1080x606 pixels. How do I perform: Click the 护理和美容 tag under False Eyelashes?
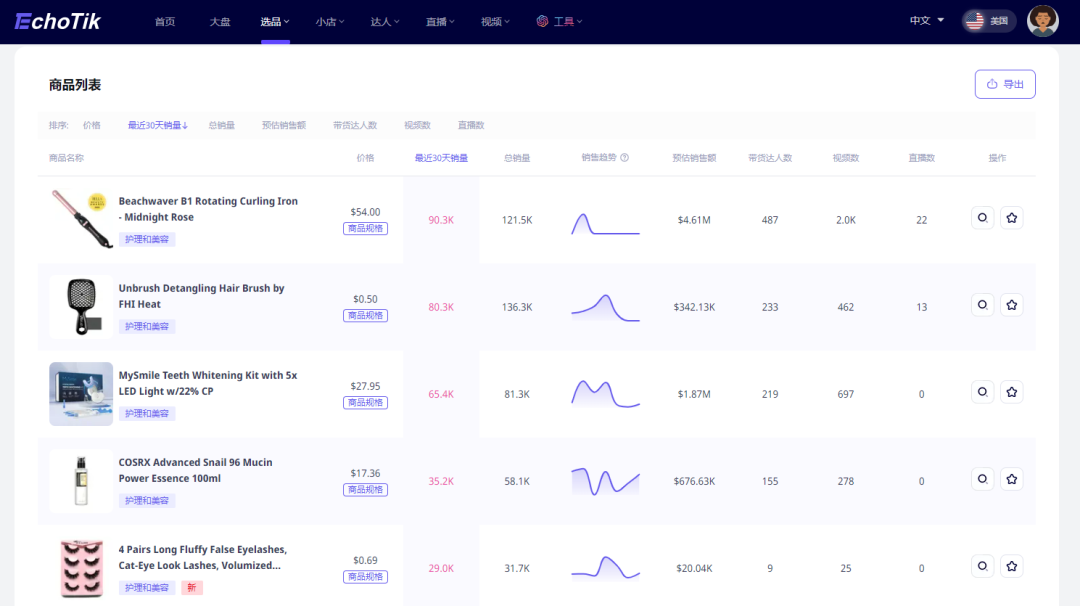[147, 588]
